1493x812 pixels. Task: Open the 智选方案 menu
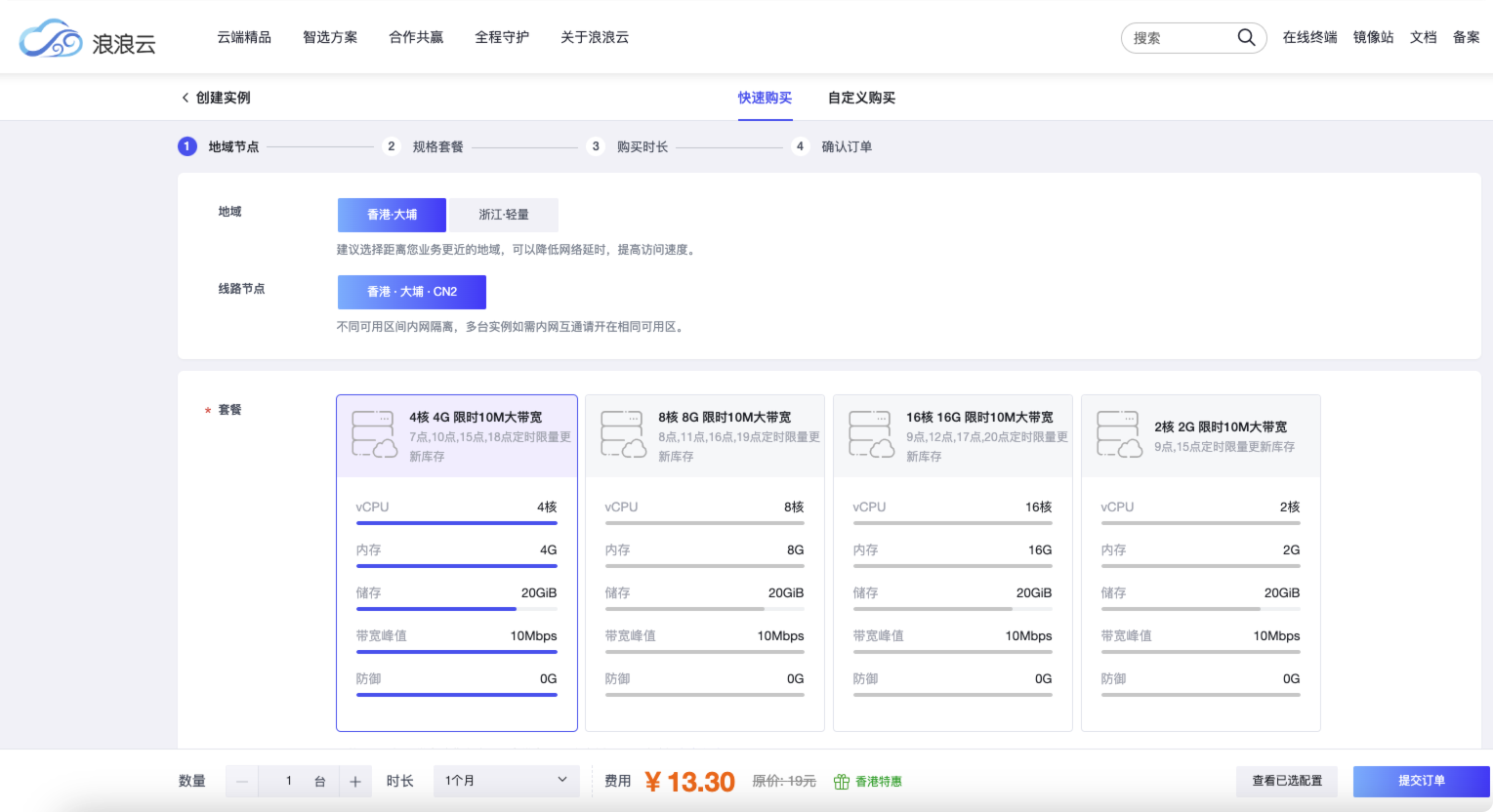pyautogui.click(x=330, y=37)
